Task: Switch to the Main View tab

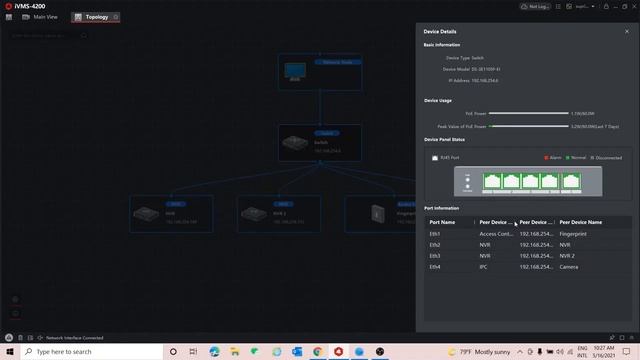Action: pyautogui.click(x=40, y=17)
